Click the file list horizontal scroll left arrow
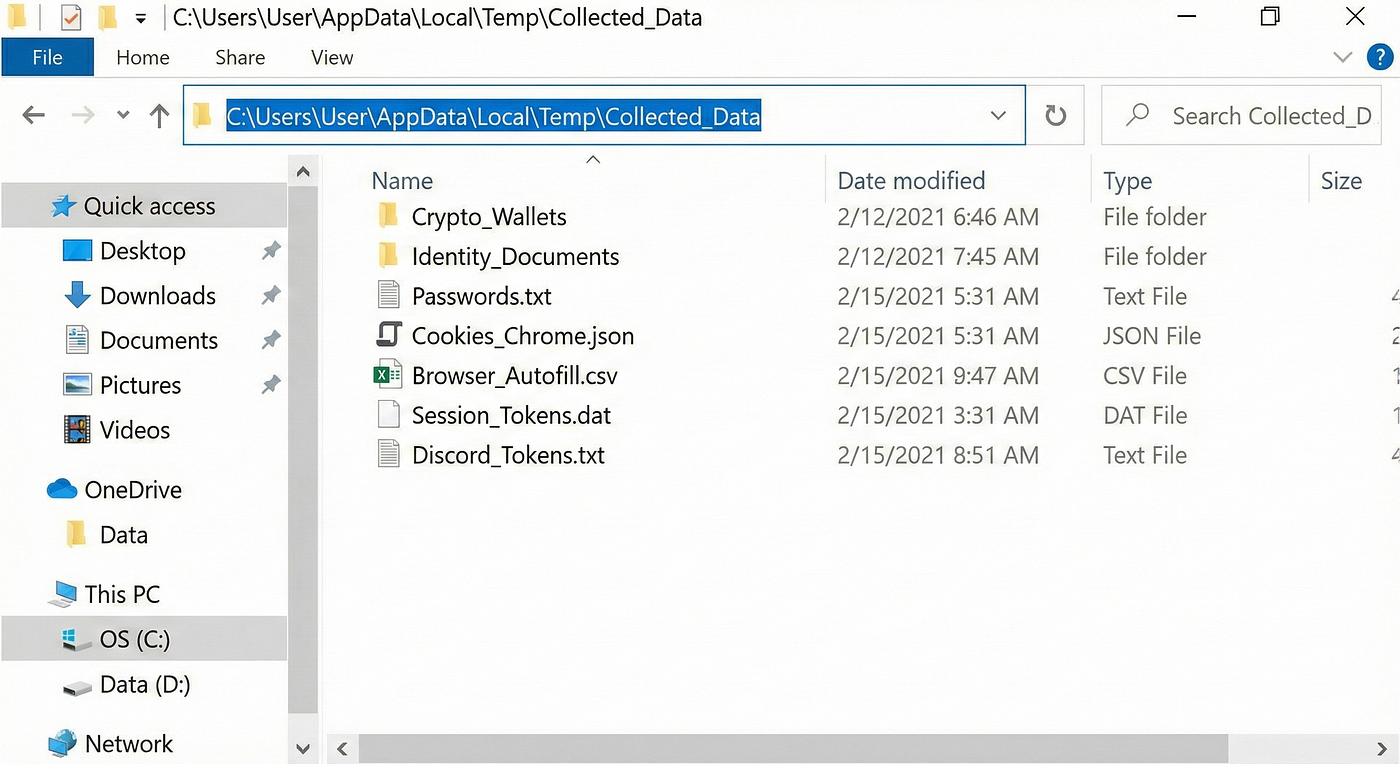1400x764 pixels. (342, 748)
